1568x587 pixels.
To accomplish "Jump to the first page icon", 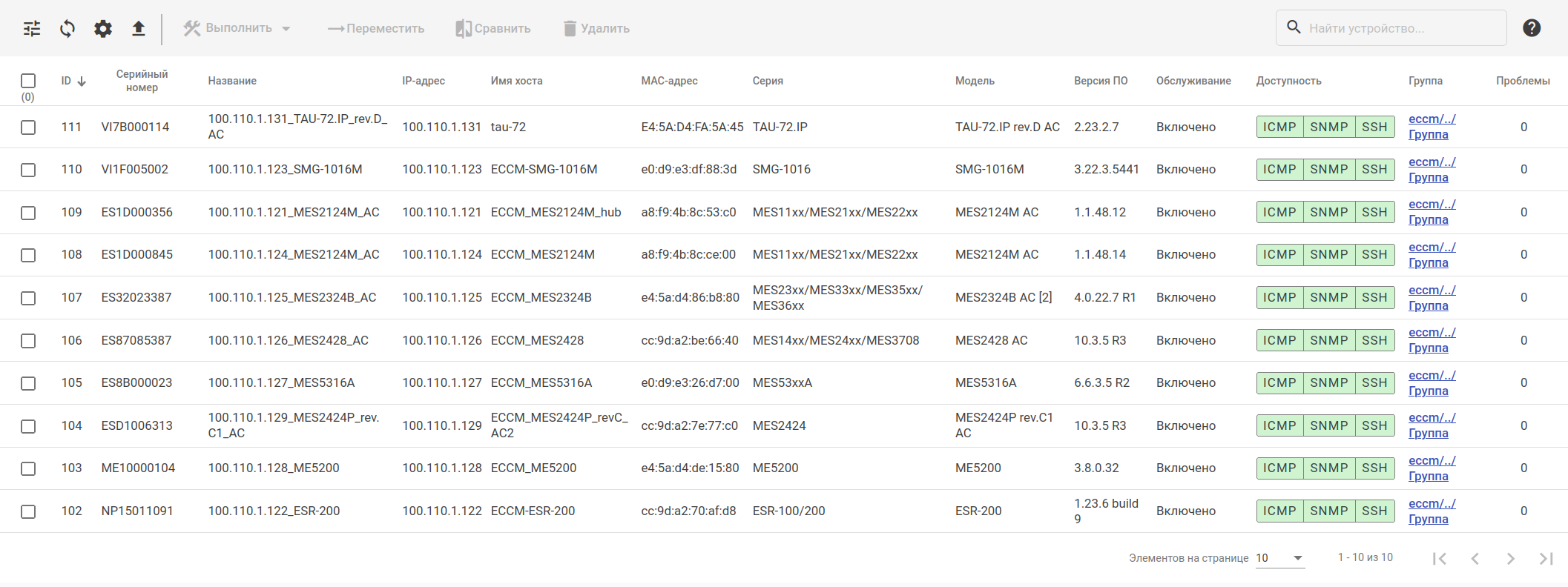I will pos(1439,558).
